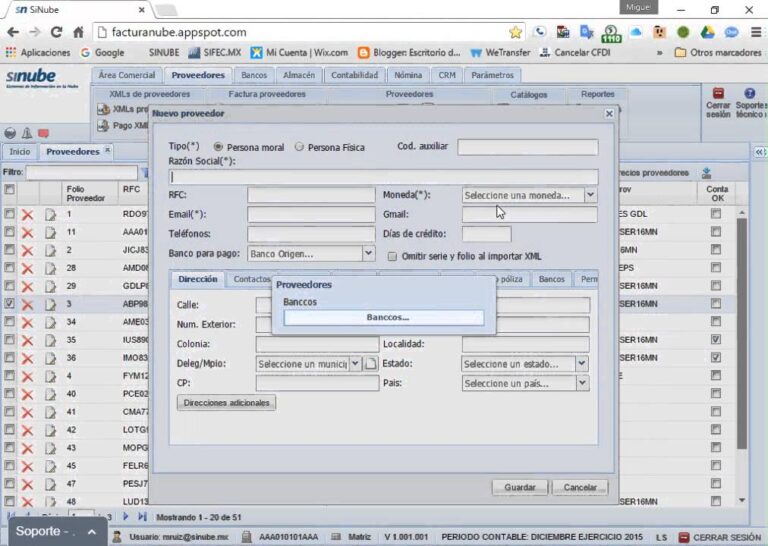
Task: Open Soporte técnico help icon
Action: 750,93
